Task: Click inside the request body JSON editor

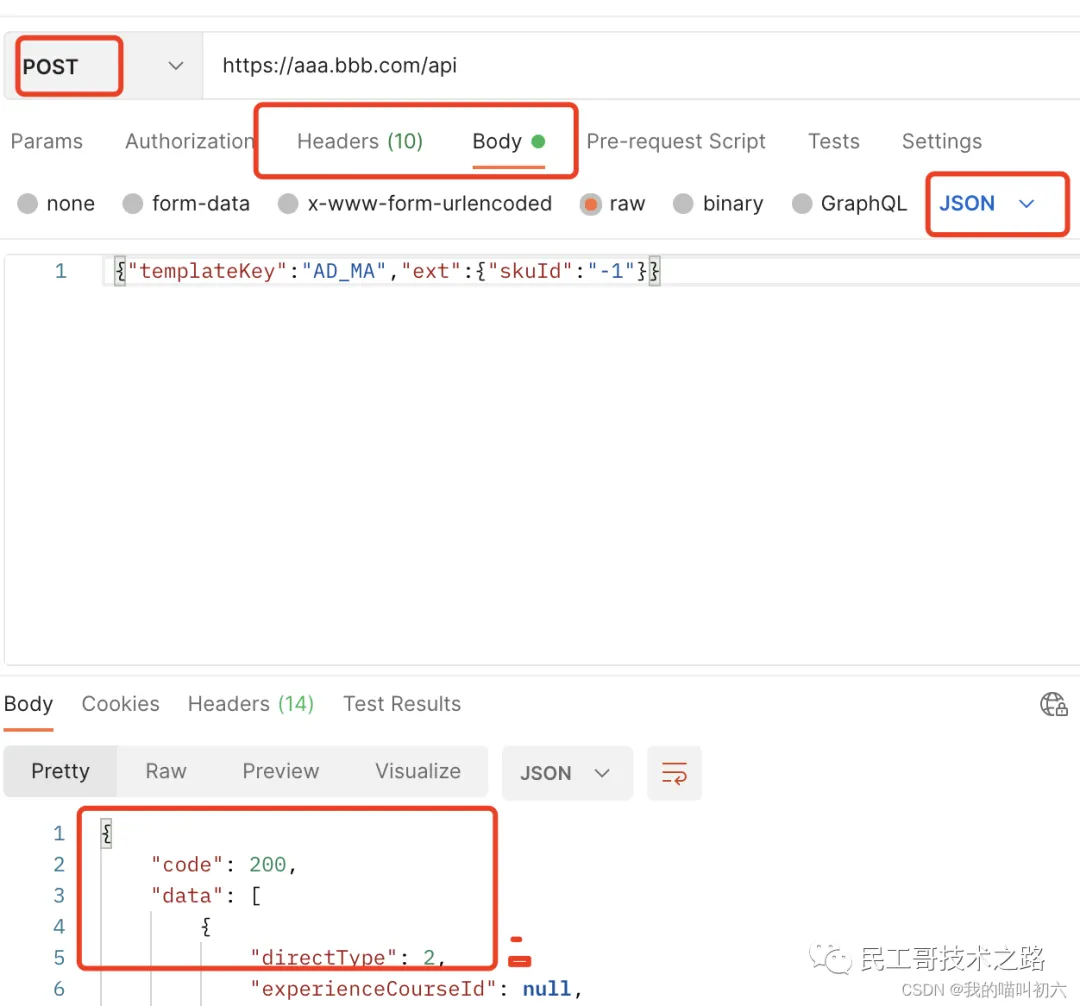Action: 542,461
